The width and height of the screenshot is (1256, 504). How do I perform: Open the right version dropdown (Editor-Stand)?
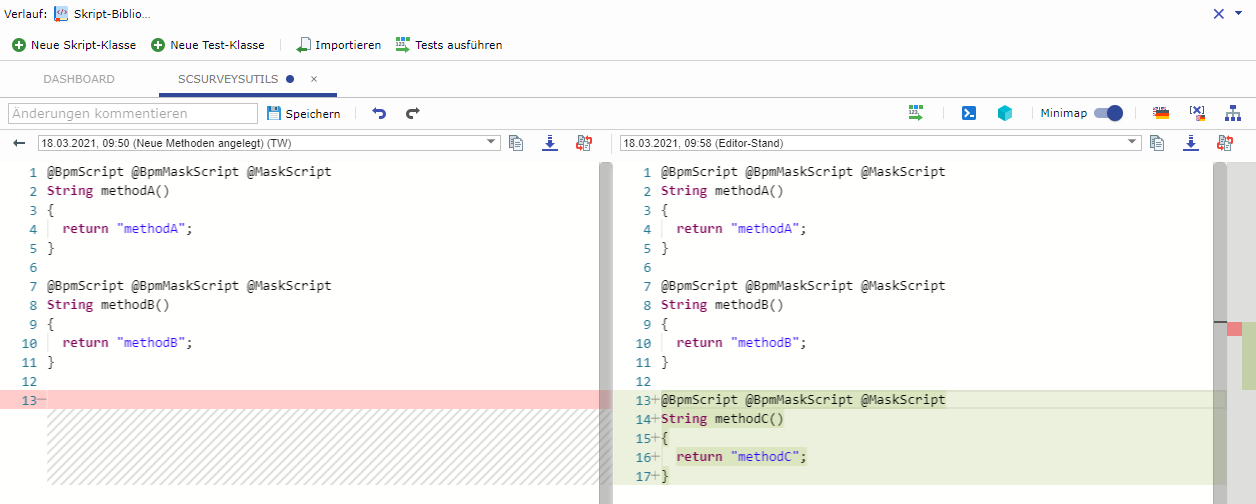881,143
